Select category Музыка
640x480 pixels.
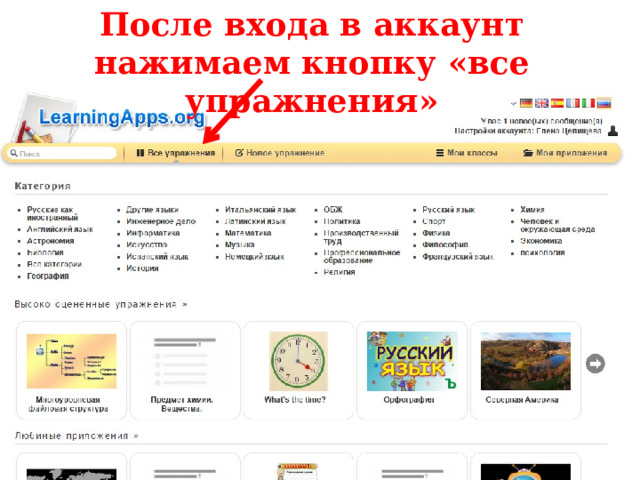coord(240,245)
